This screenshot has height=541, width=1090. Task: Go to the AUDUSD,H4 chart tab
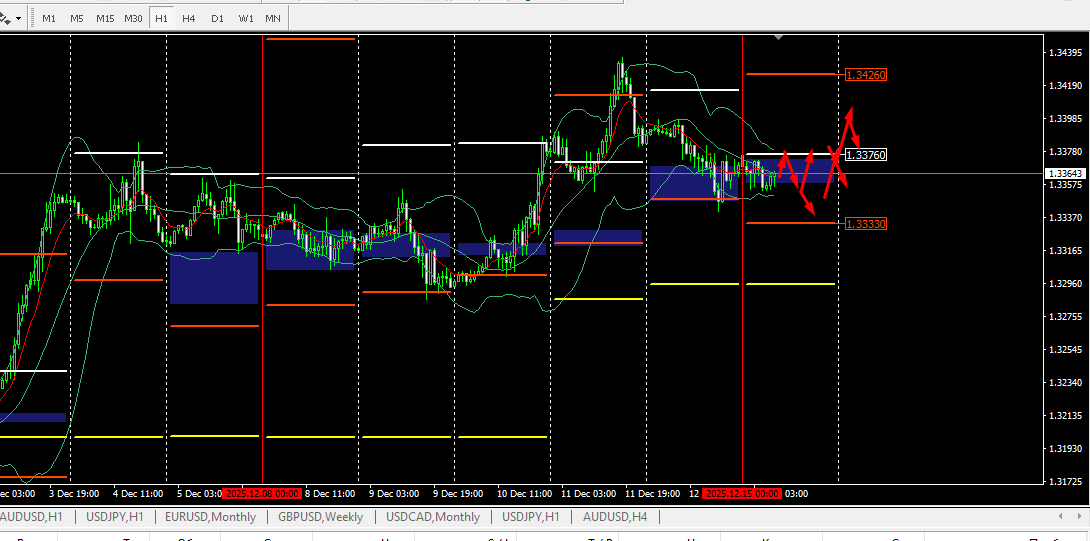tap(615, 517)
